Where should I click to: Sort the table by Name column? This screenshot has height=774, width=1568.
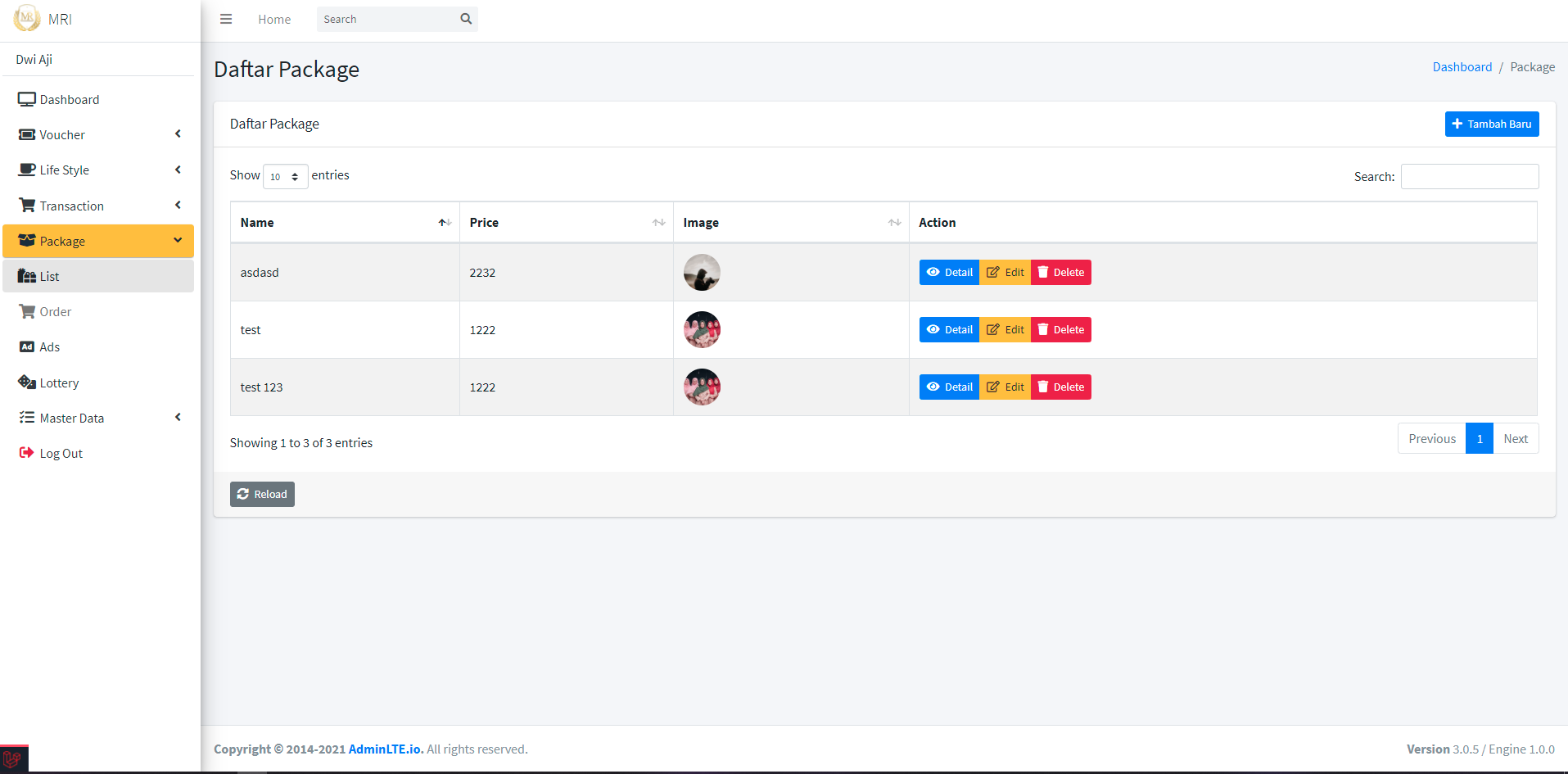coord(345,223)
